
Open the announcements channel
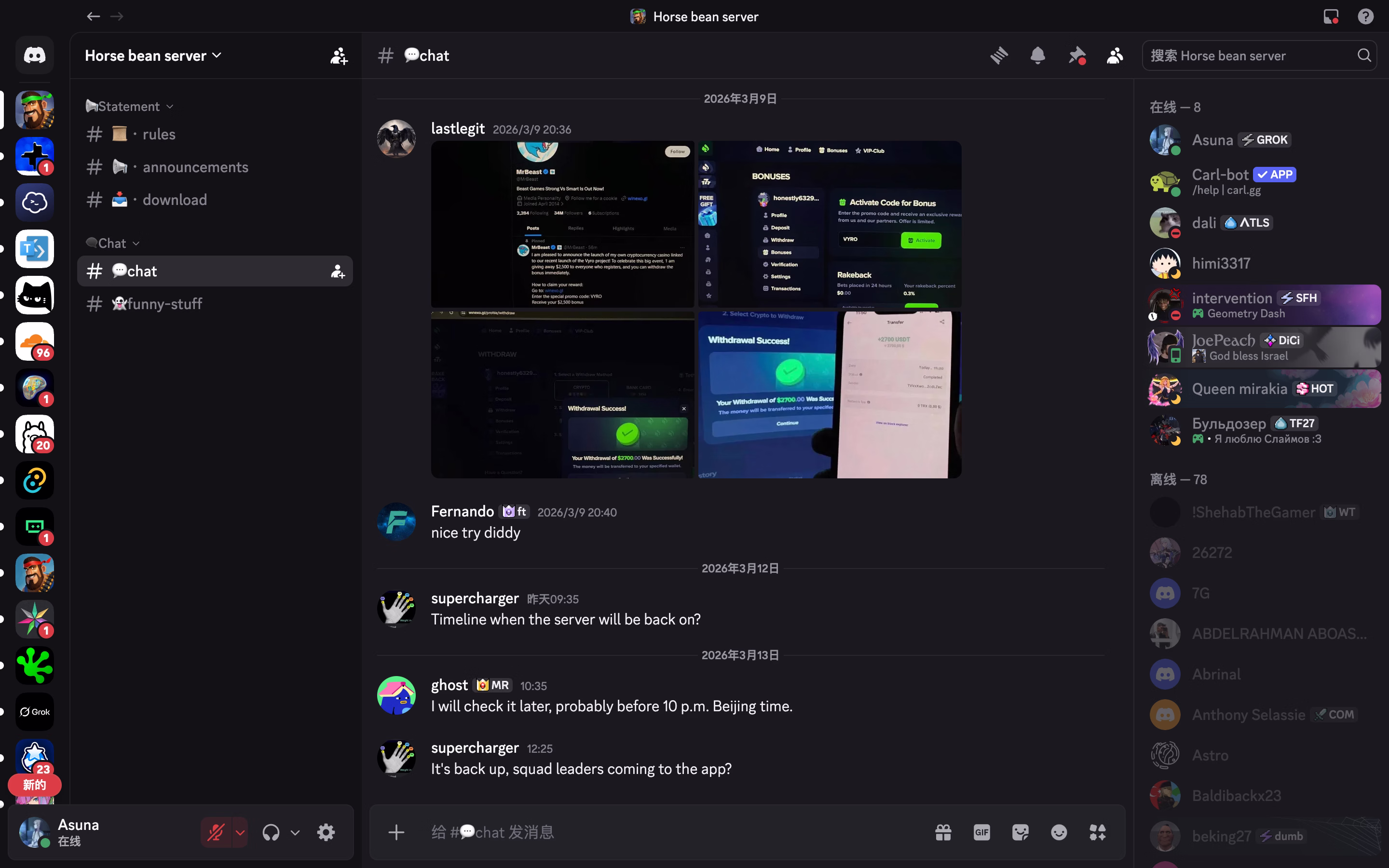pyautogui.click(x=215, y=167)
